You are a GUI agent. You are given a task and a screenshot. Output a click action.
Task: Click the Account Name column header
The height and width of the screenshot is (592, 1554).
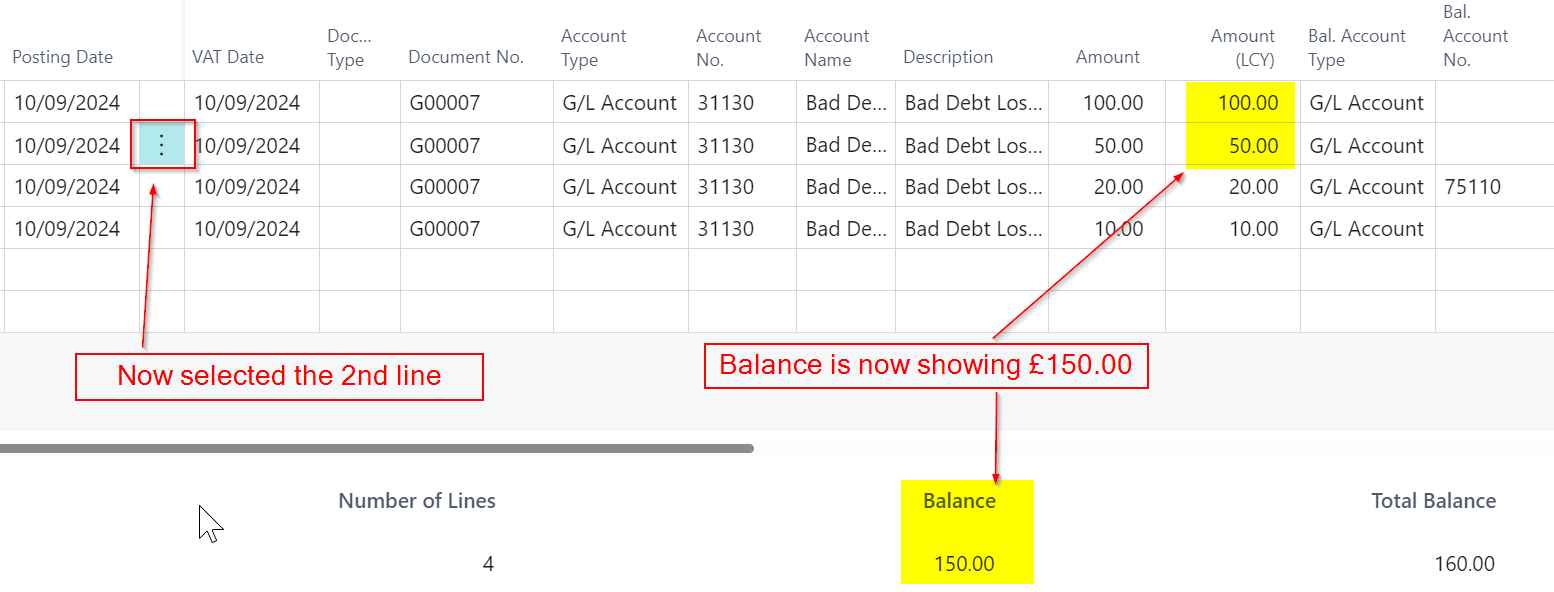[837, 47]
